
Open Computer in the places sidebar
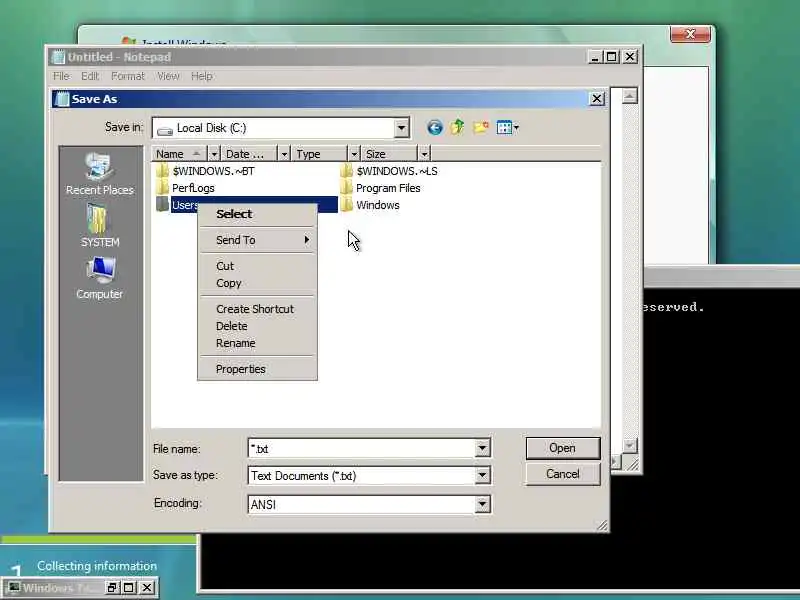click(99, 278)
